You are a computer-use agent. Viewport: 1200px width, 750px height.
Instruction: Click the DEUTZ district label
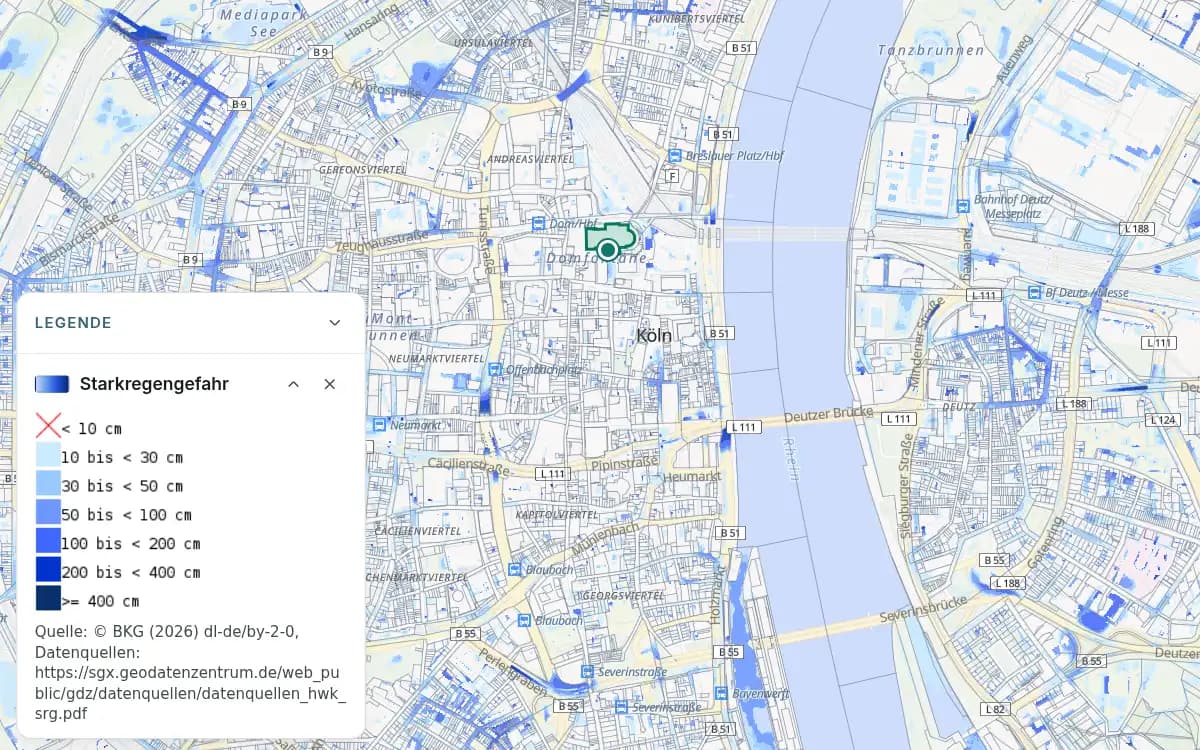point(958,407)
